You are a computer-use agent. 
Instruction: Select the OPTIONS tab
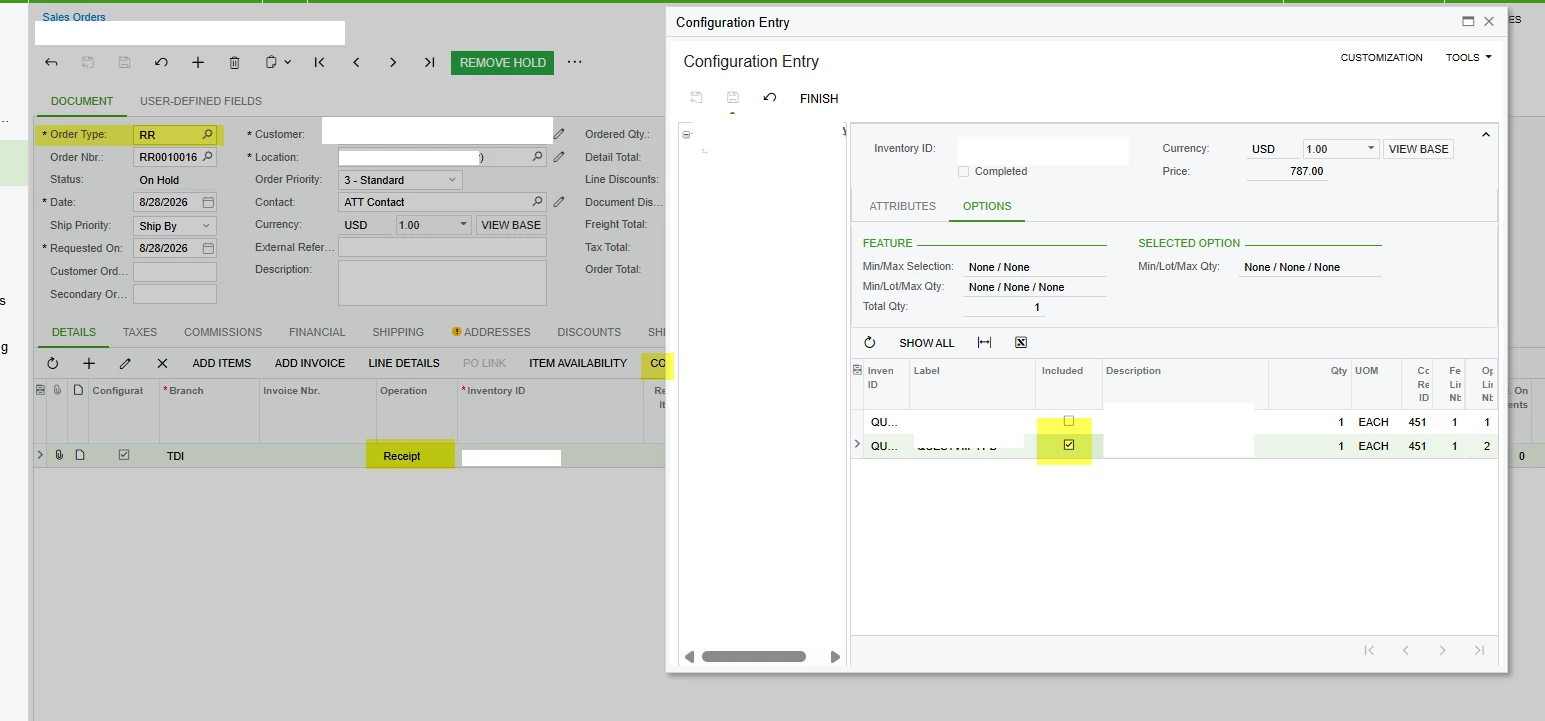(987, 206)
